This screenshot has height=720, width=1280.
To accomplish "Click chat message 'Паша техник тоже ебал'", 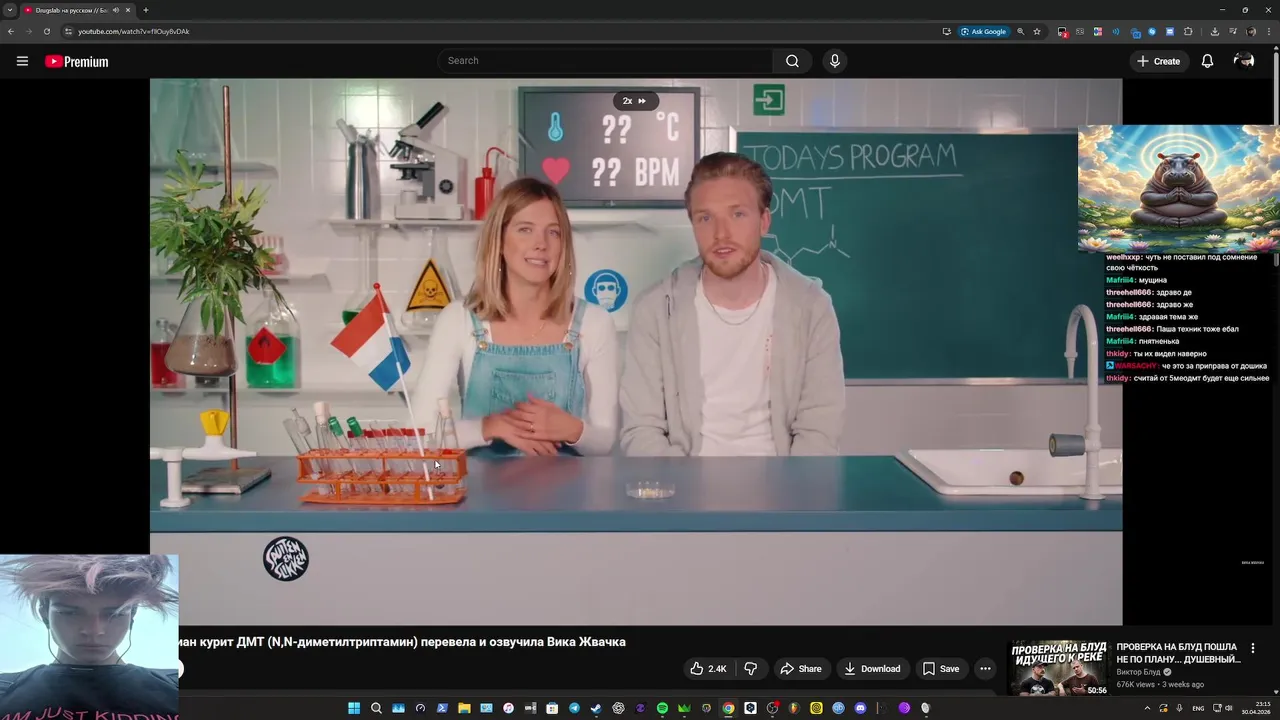I will pyautogui.click(x=1172, y=329).
